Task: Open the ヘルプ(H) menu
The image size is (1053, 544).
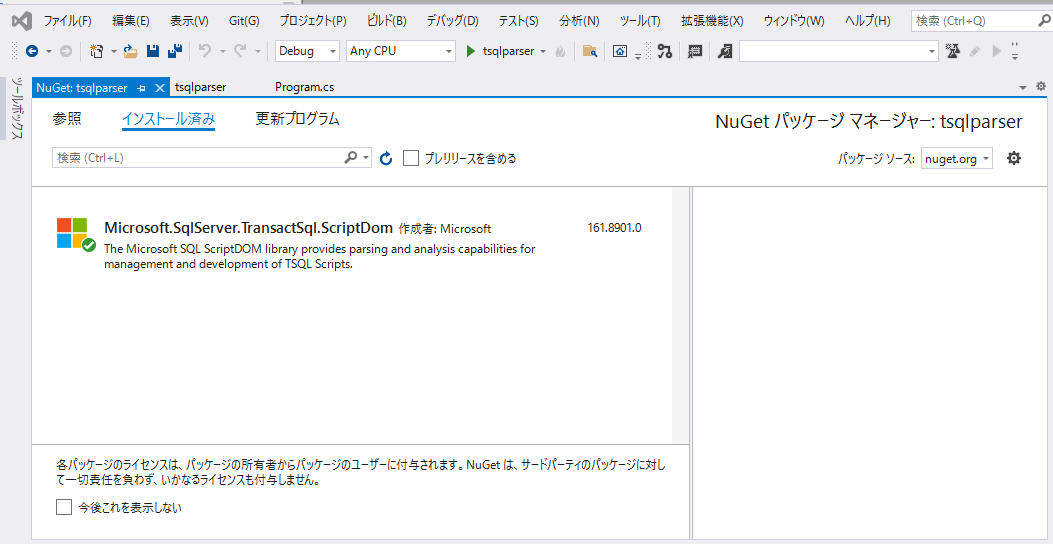Action: click(868, 21)
